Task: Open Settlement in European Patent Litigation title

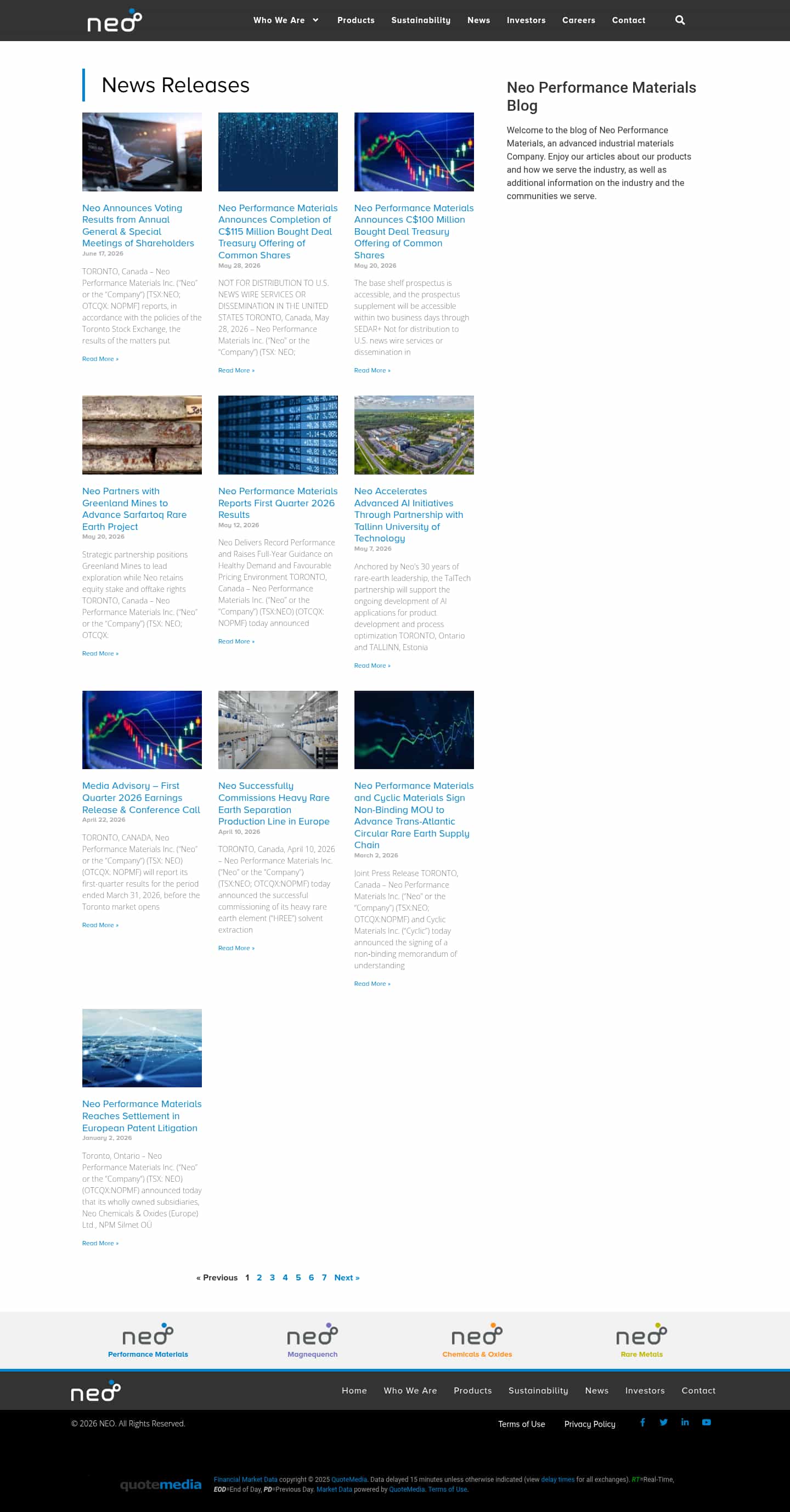Action: coord(142,1116)
